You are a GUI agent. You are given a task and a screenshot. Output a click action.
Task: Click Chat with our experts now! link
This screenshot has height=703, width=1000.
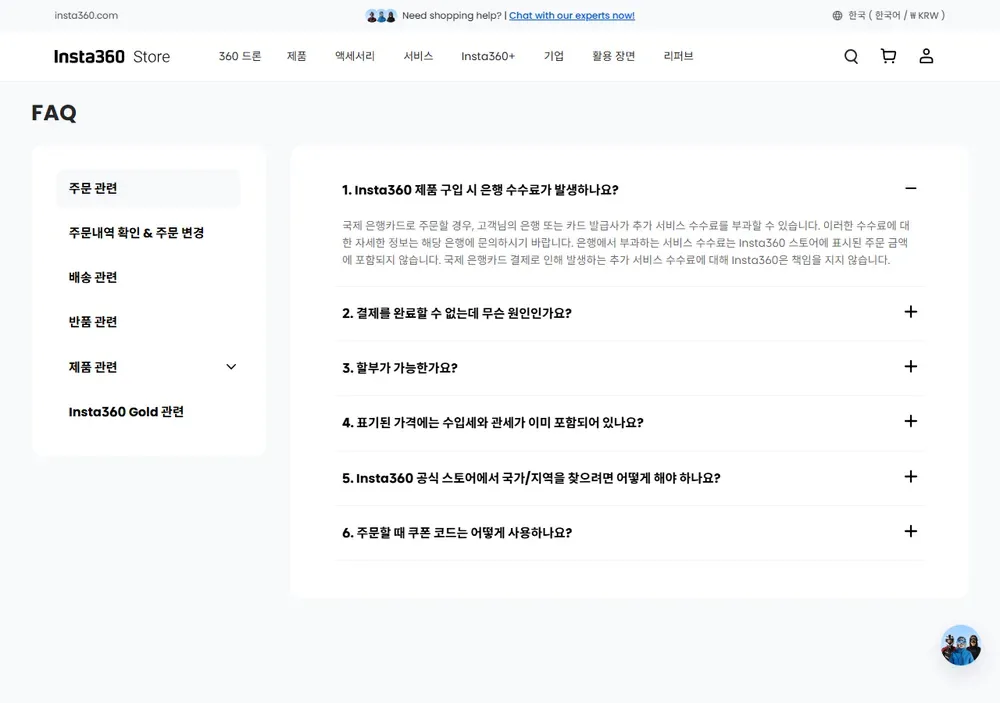(571, 15)
